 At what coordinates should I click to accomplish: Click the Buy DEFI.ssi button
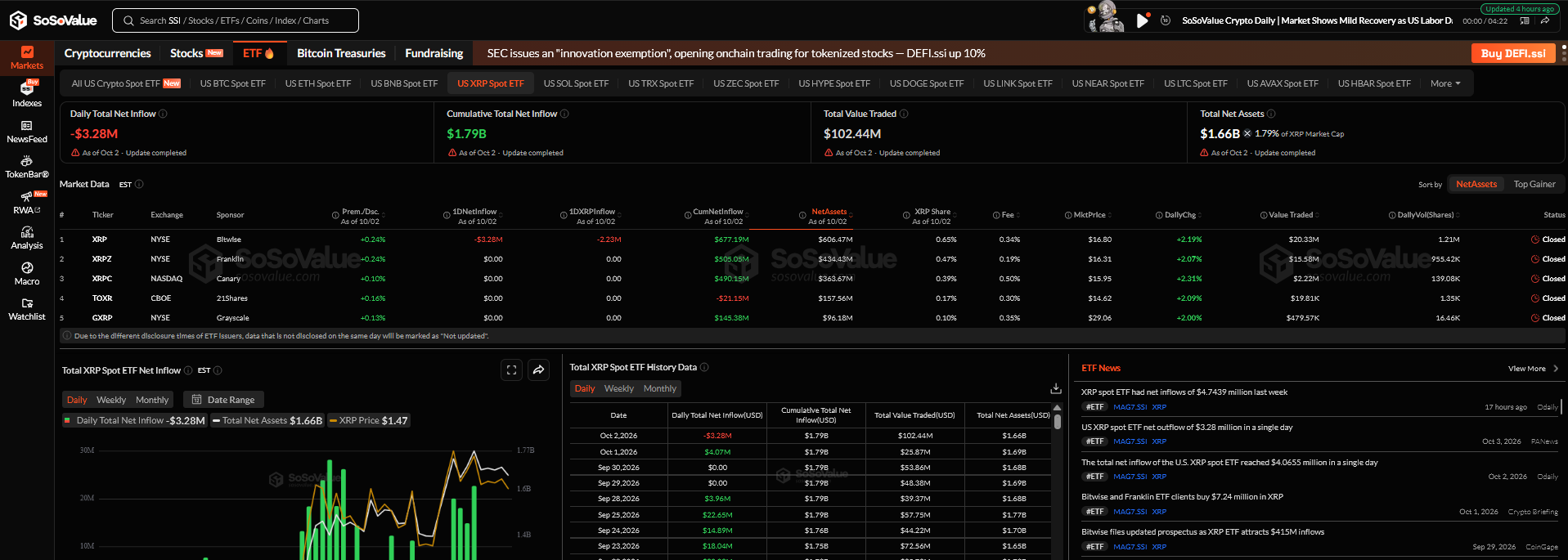click(1512, 53)
